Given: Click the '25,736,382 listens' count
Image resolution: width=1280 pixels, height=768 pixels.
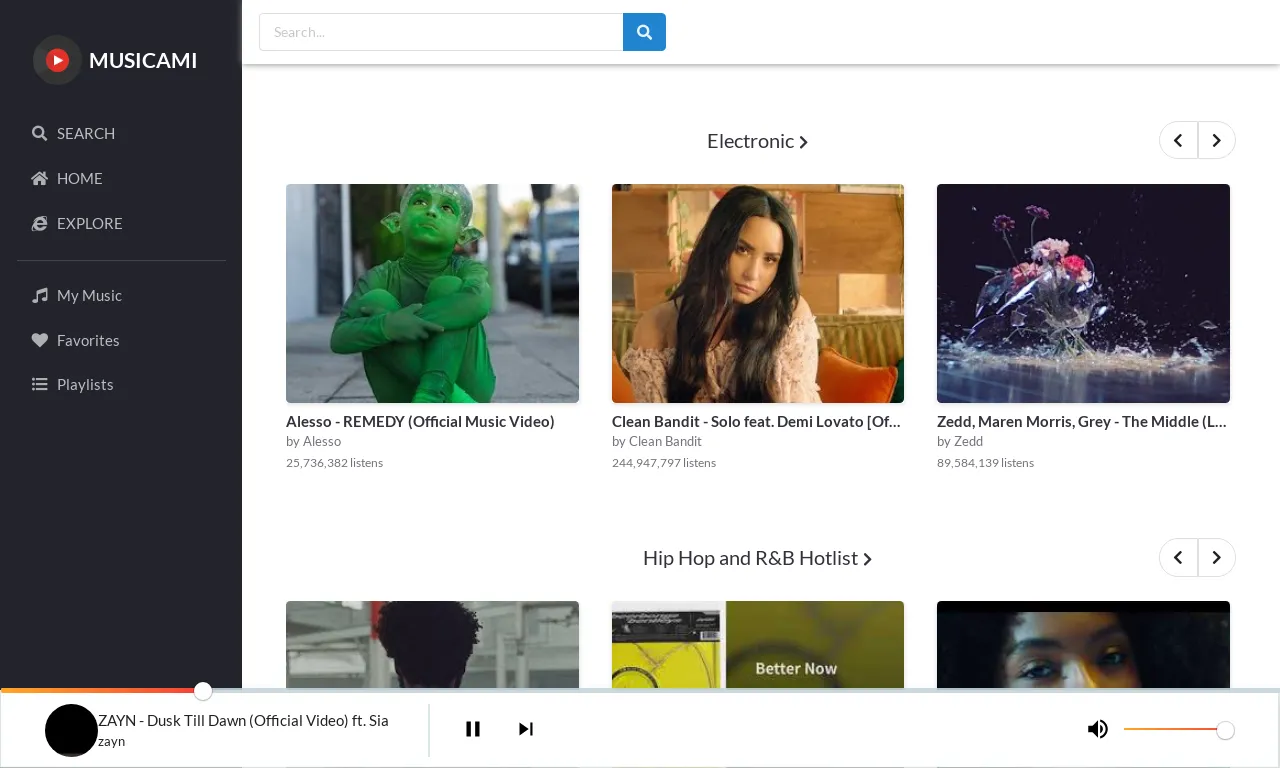Looking at the screenshot, I should coord(334,462).
